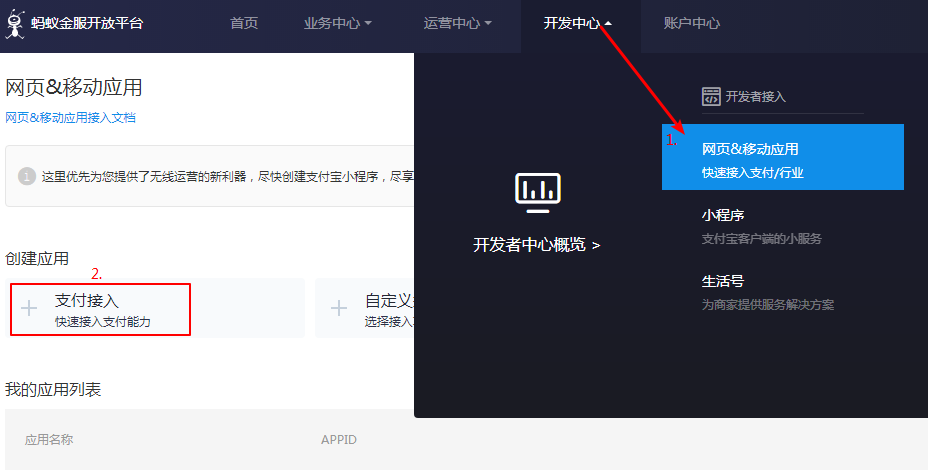The height and width of the screenshot is (473, 928).
Task: Open the 账户中心 menu item
Action: tap(692, 24)
